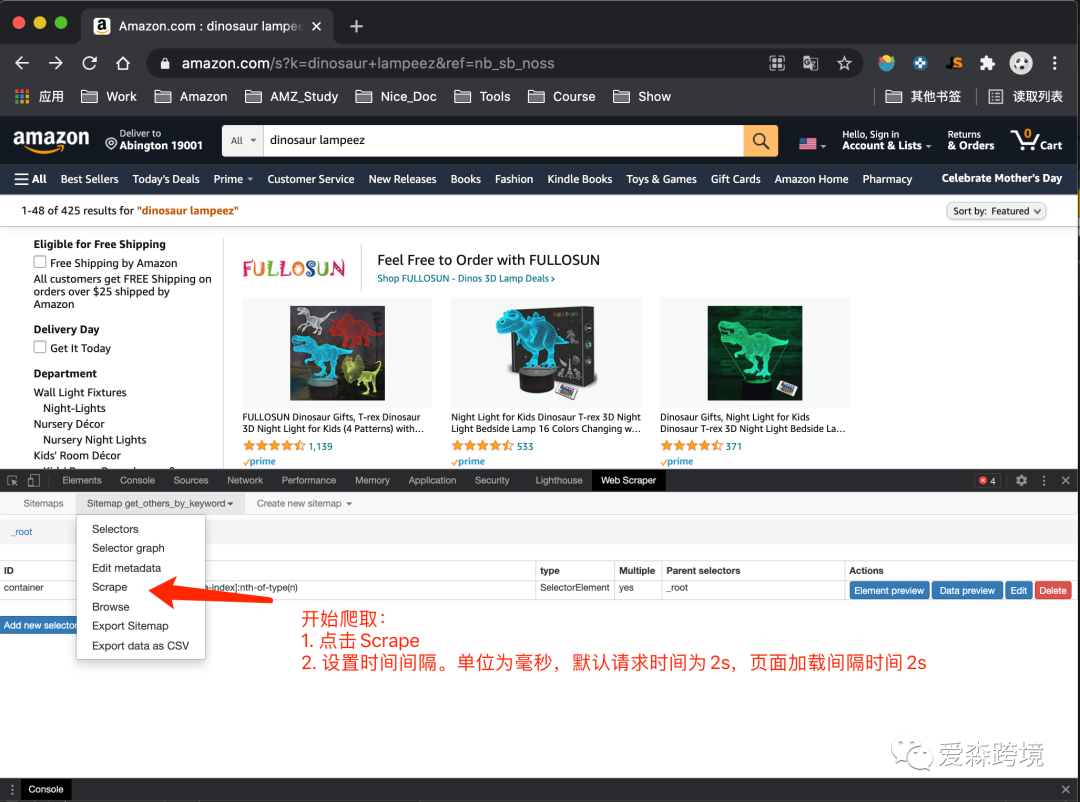The width and height of the screenshot is (1080, 802).
Task: Open the Google Translate icon in address bar
Action: coord(811,63)
